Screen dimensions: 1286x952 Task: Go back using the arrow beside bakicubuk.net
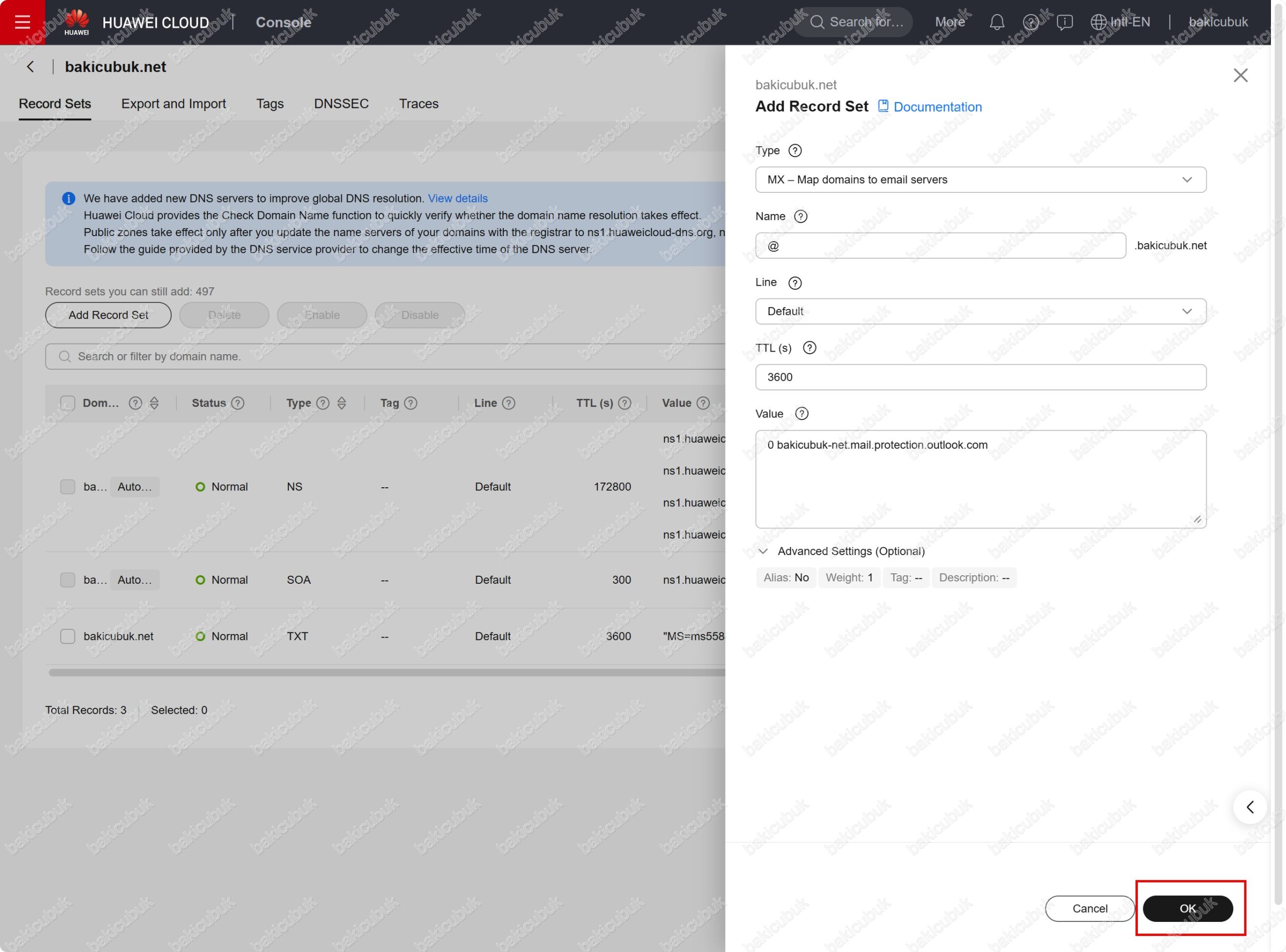(x=31, y=67)
